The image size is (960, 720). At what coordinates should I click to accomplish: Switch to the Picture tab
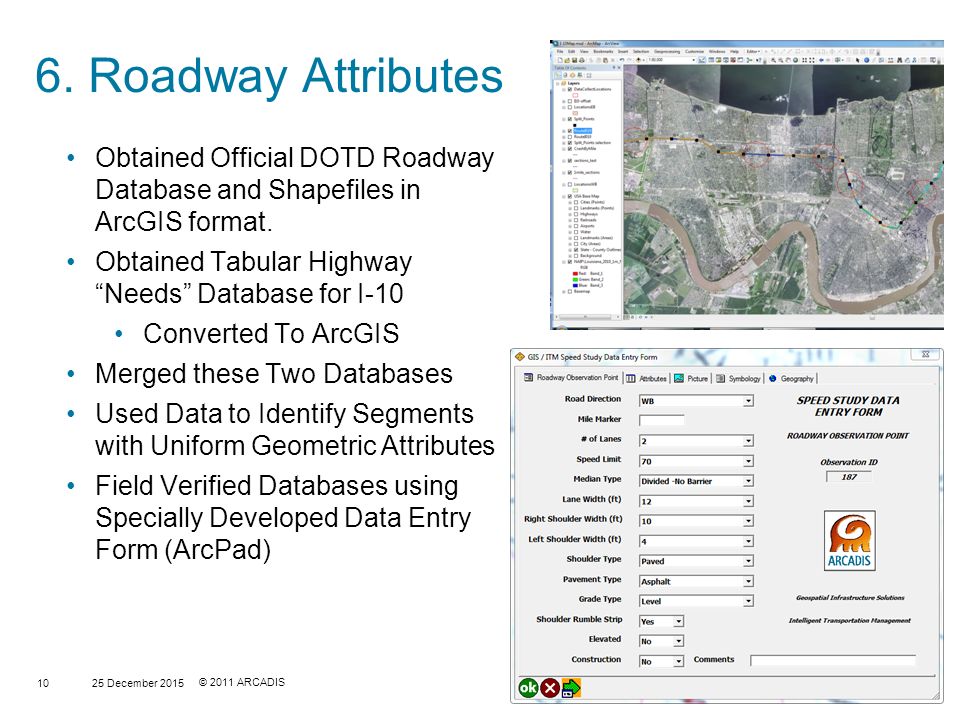coord(691,378)
